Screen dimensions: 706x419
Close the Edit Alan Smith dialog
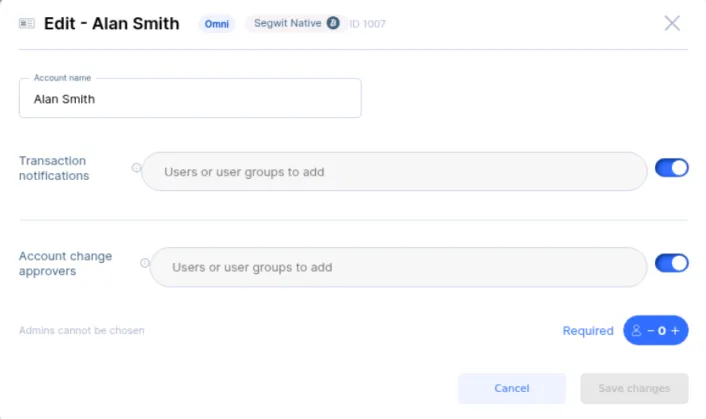click(x=672, y=23)
